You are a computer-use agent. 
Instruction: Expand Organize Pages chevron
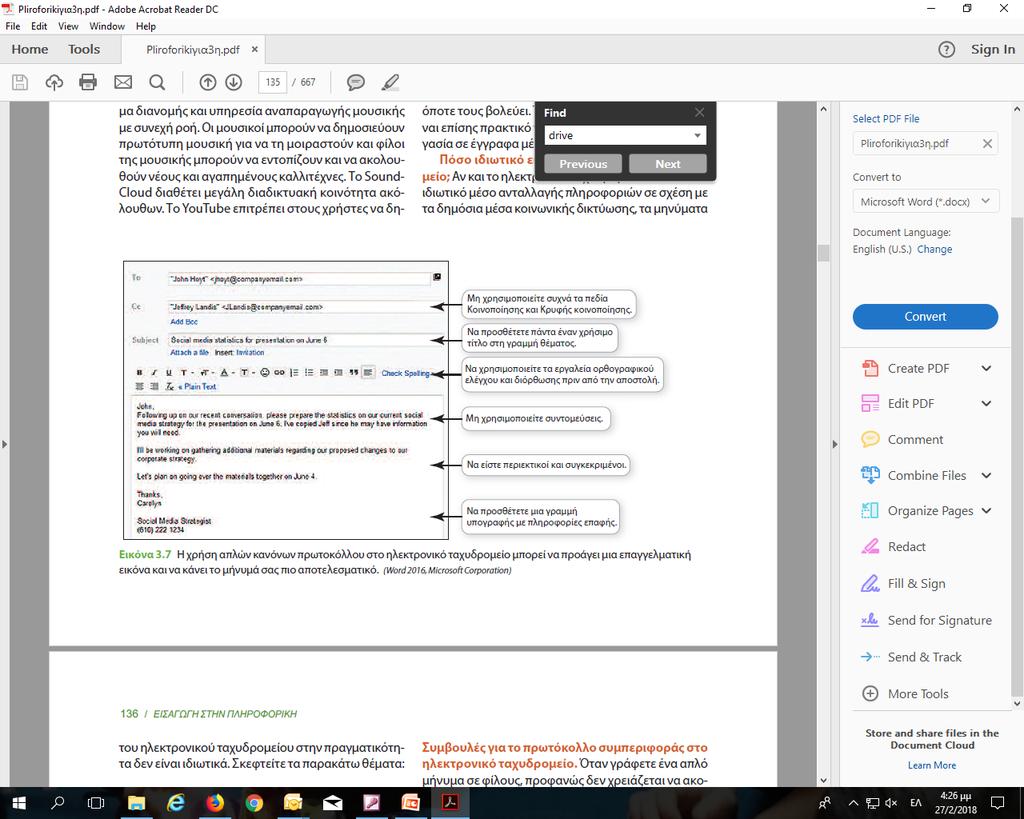[986, 511]
